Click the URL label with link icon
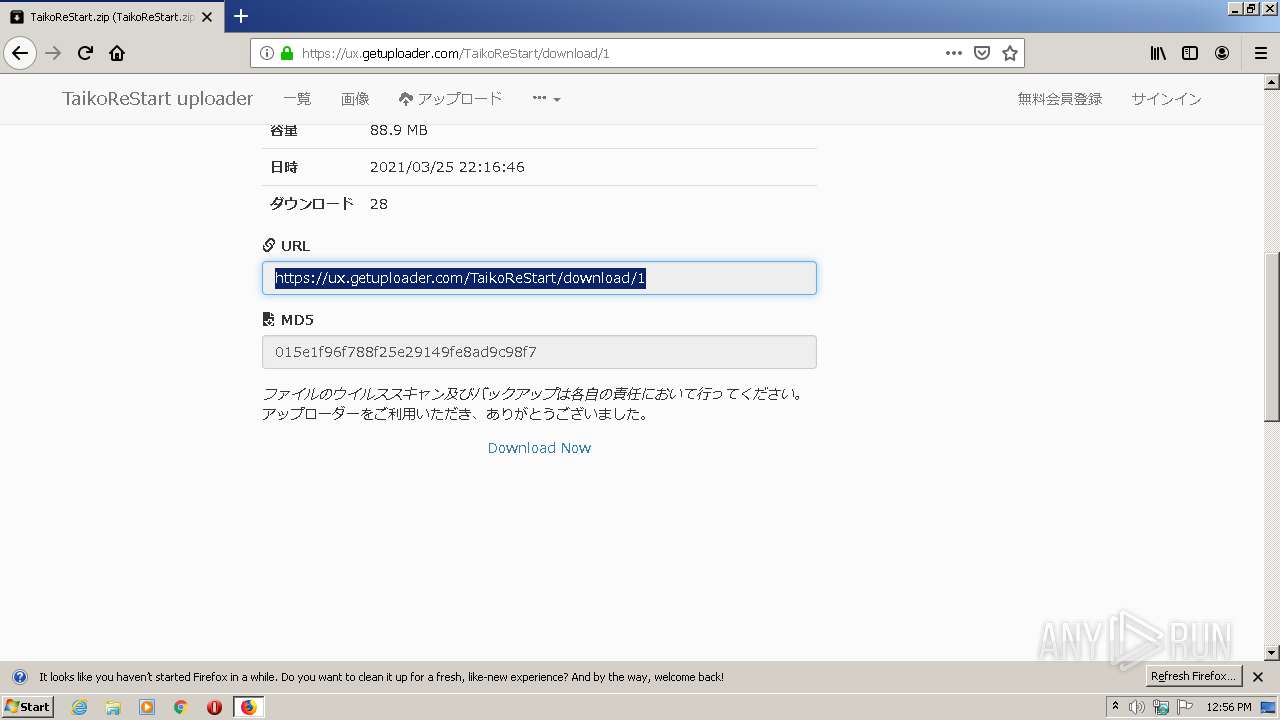This screenshot has width=1280, height=720. point(286,246)
